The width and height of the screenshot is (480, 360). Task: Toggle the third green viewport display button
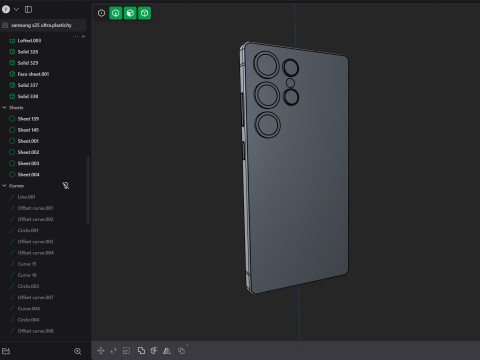click(144, 13)
